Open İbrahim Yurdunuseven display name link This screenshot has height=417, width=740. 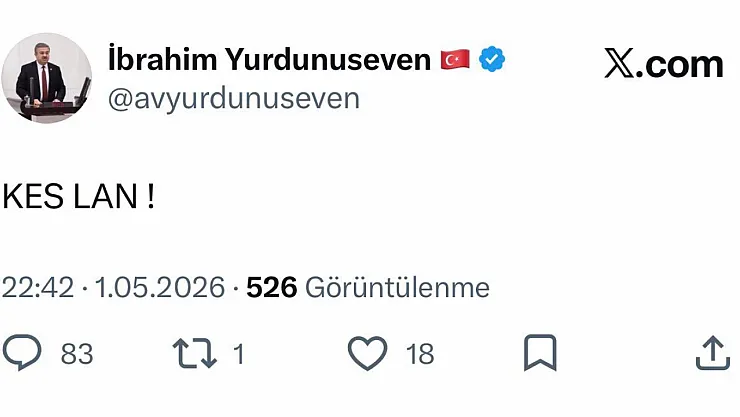point(269,59)
